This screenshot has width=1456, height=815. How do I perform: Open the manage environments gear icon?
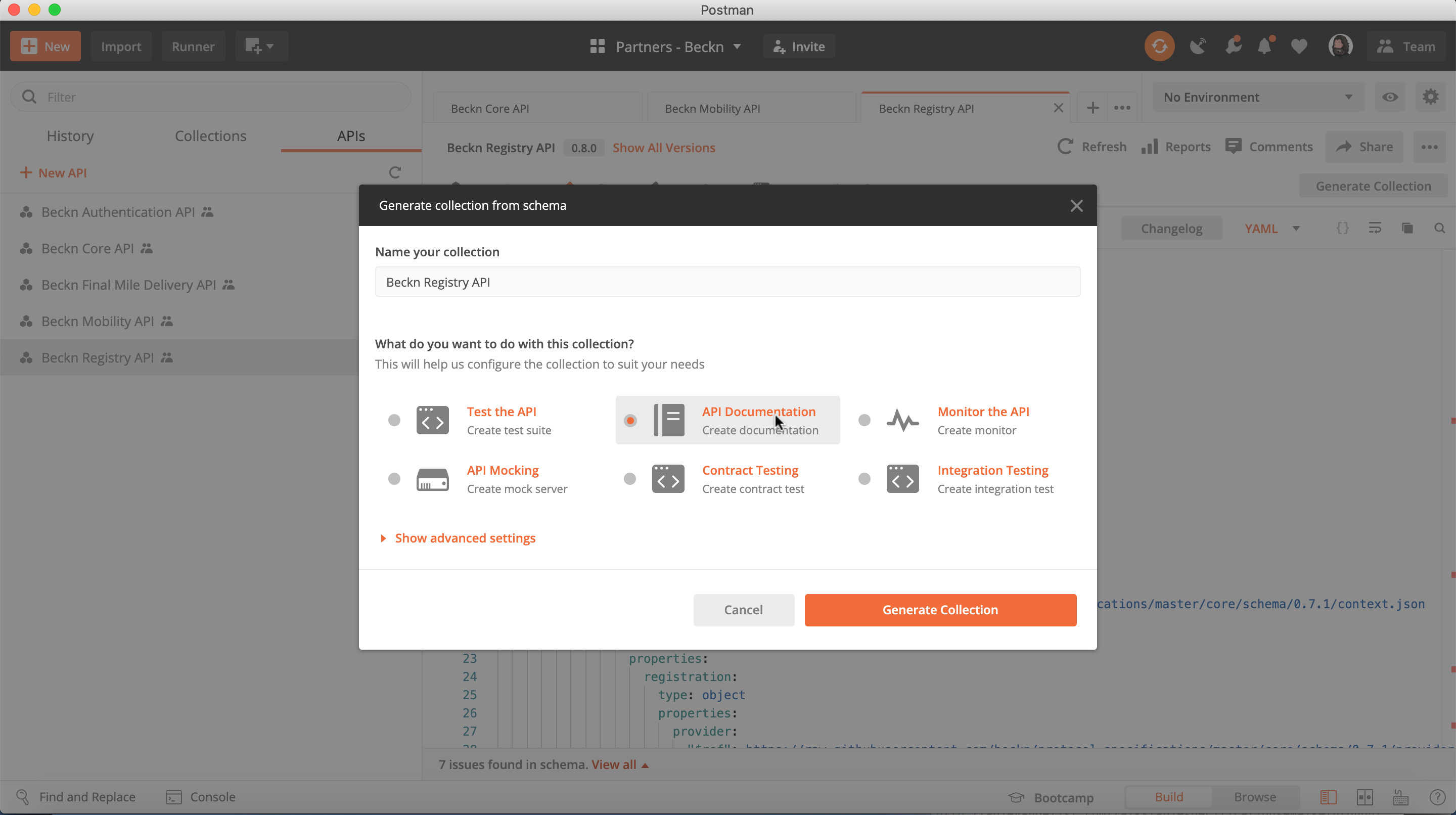pos(1431,97)
